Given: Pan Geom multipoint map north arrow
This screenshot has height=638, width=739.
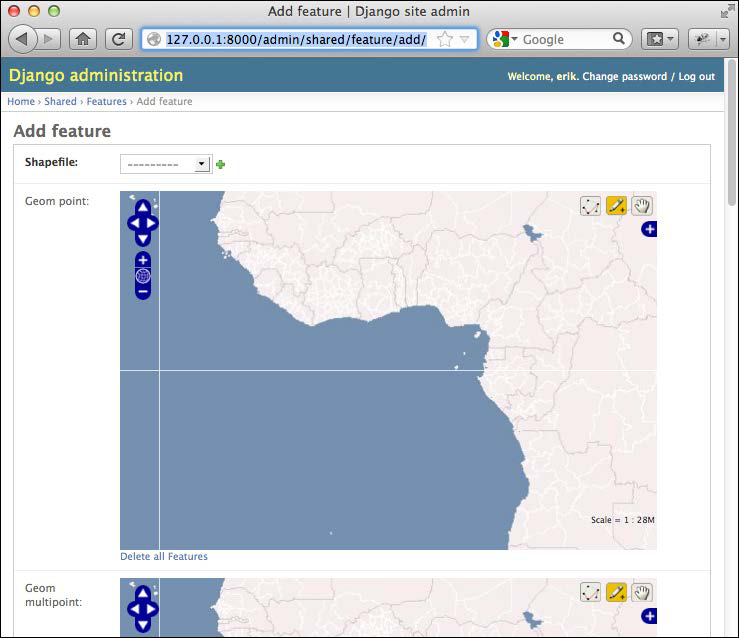Looking at the screenshot, I should (x=143, y=593).
